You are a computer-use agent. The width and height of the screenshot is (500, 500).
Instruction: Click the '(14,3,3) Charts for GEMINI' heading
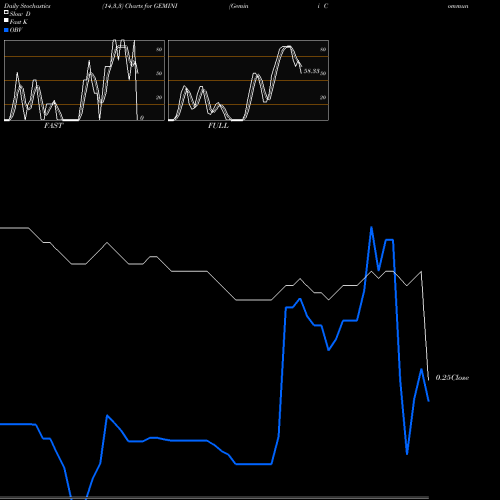140,6
